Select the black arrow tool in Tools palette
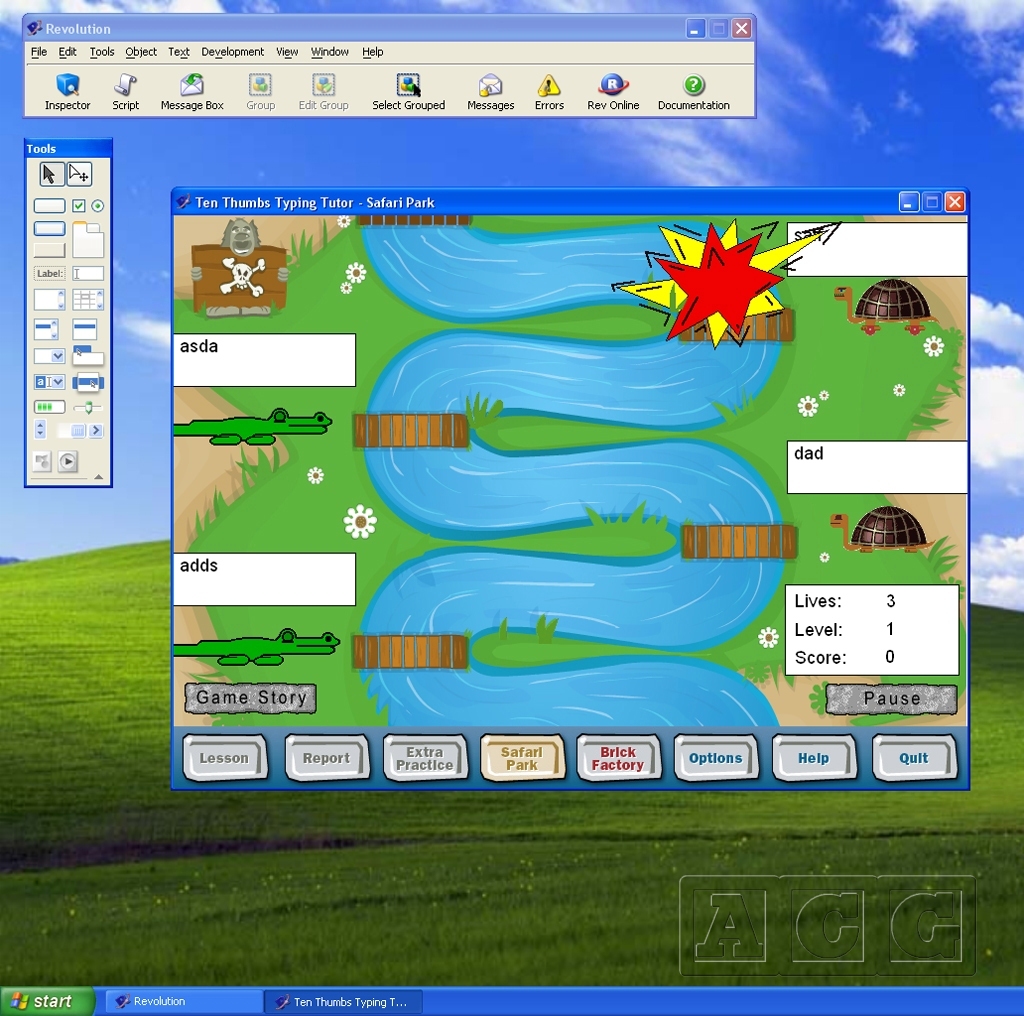 point(50,174)
